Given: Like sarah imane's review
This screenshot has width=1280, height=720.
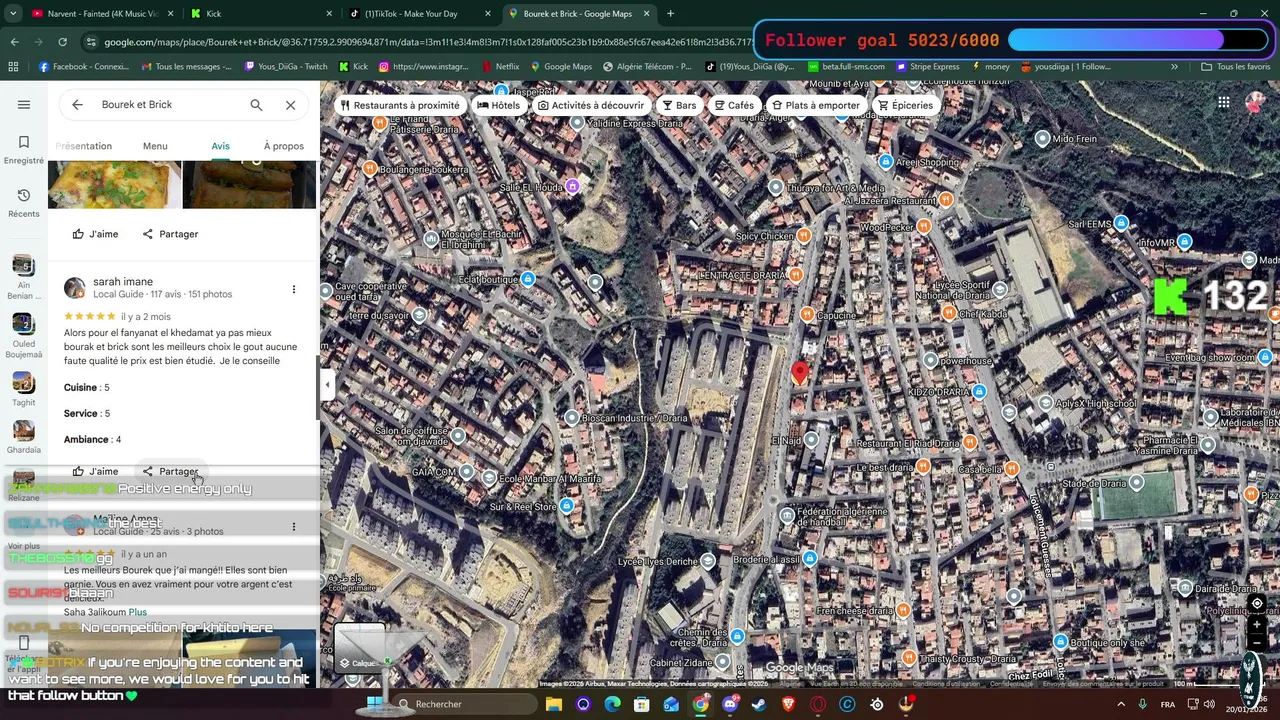Looking at the screenshot, I should click(x=95, y=471).
